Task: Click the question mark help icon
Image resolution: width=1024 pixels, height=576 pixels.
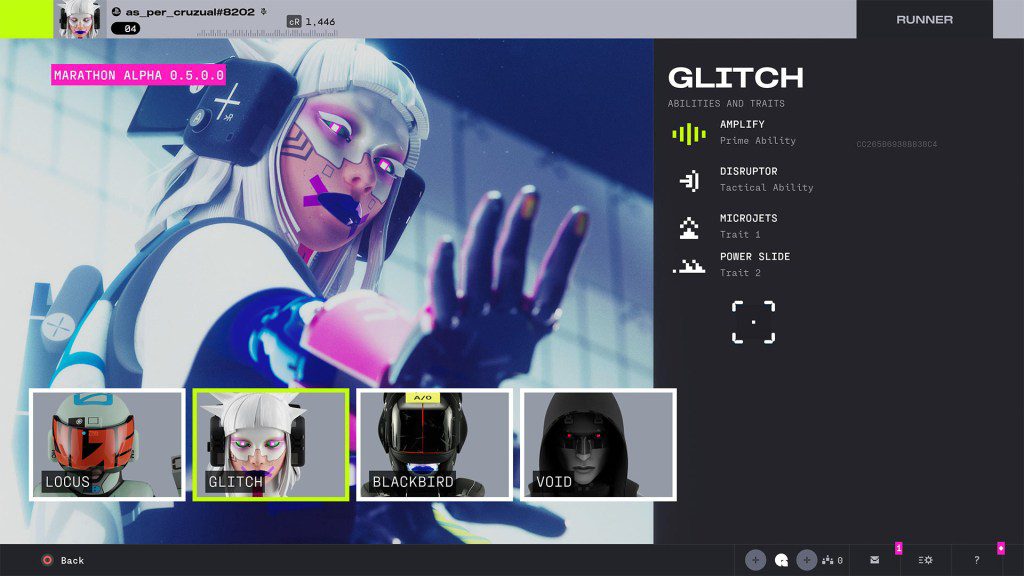Action: tap(976, 560)
